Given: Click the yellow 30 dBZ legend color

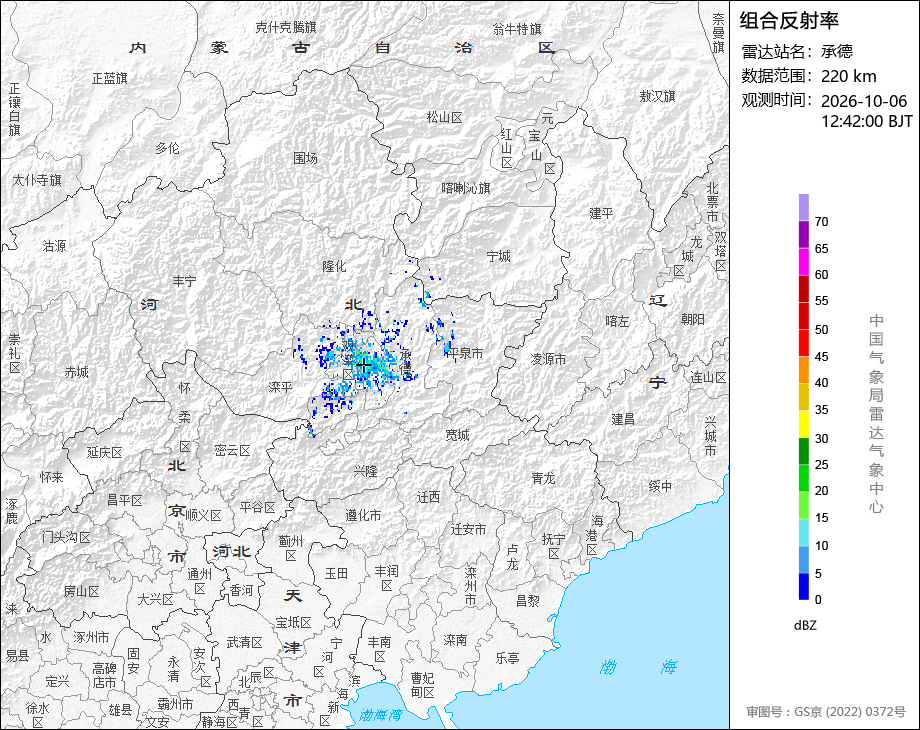Looking at the screenshot, I should [x=803, y=424].
